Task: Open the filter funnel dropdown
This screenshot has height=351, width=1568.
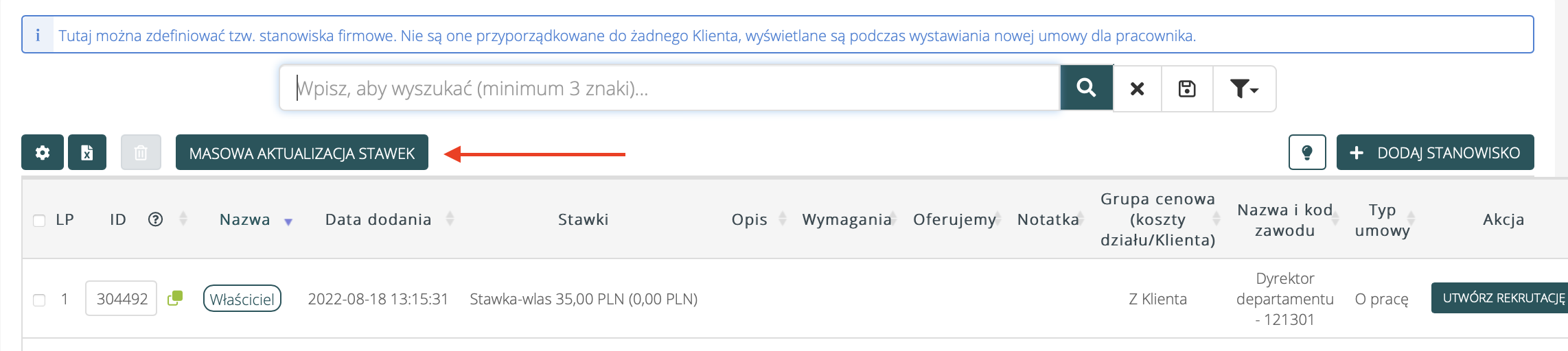Action: click(x=1243, y=88)
